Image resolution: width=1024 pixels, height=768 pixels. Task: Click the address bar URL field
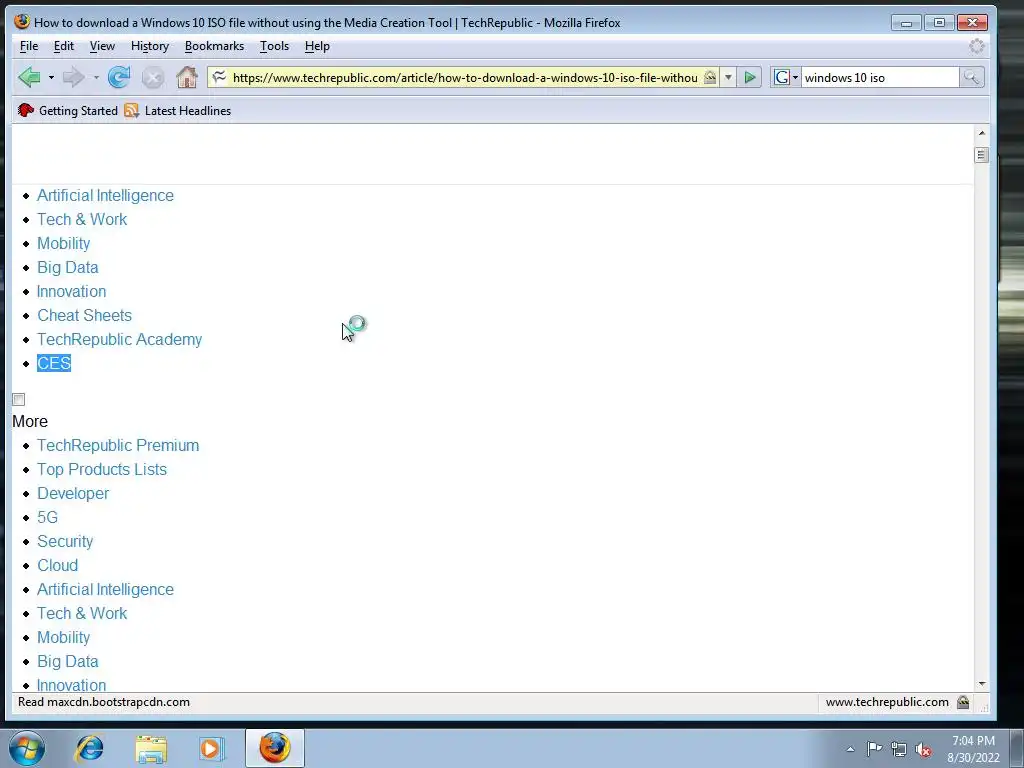tap(465, 78)
